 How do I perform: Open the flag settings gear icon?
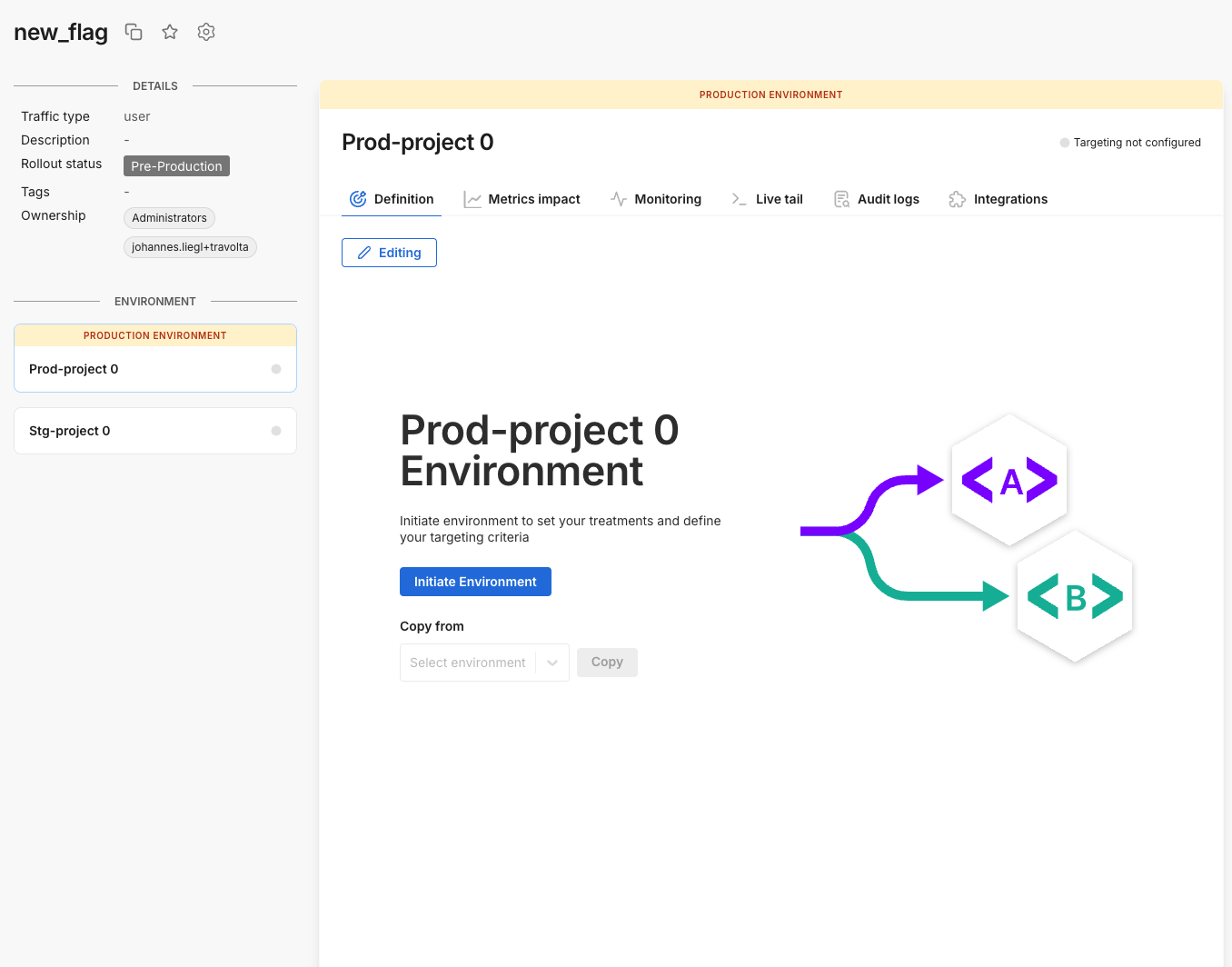click(x=206, y=32)
